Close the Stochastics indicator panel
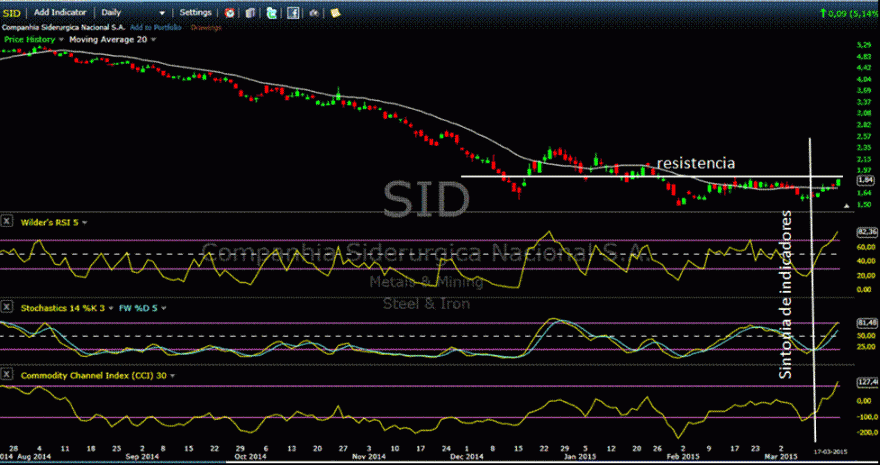The width and height of the screenshot is (880, 465). [x=6, y=307]
